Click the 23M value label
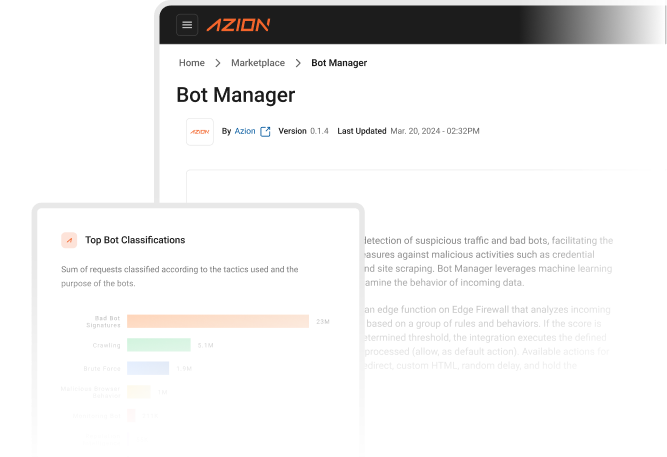The height and width of the screenshot is (457, 667). [x=323, y=322]
